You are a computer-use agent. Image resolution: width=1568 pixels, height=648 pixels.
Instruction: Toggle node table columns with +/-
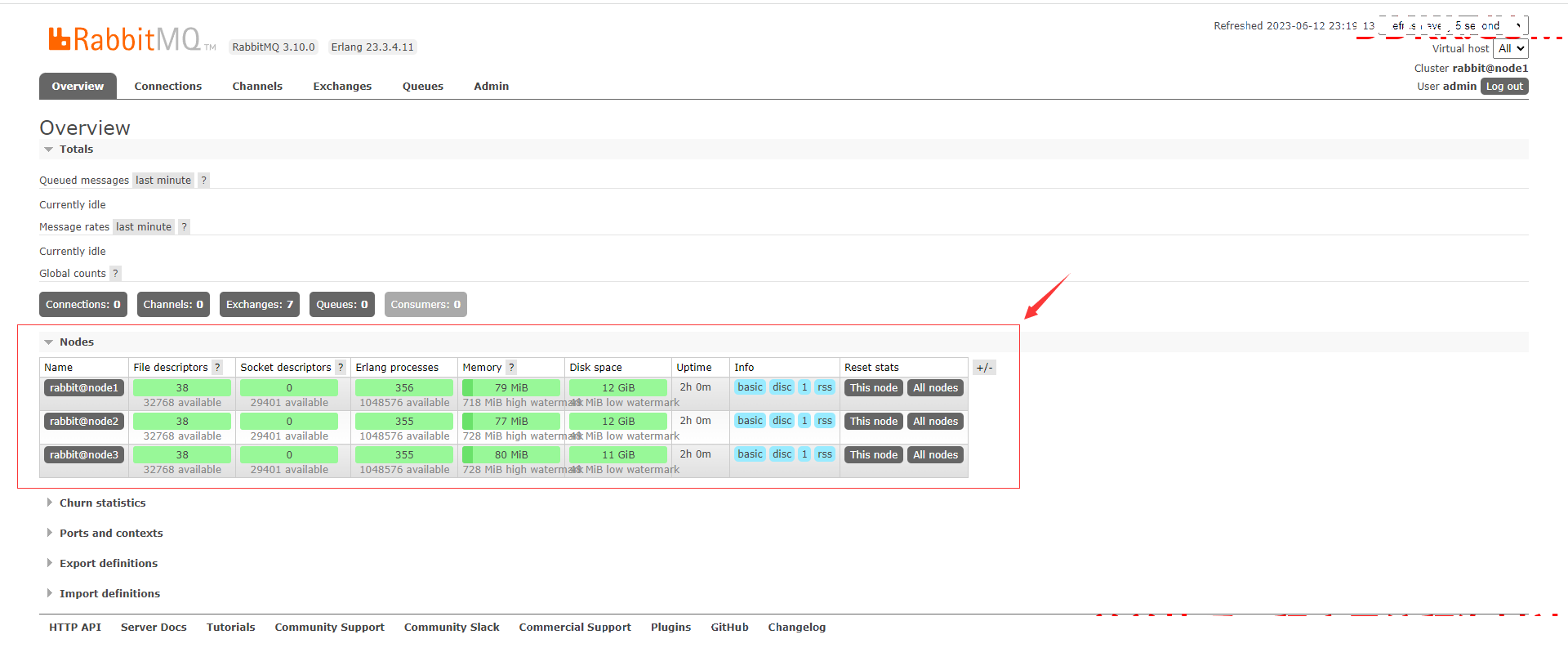tap(984, 368)
